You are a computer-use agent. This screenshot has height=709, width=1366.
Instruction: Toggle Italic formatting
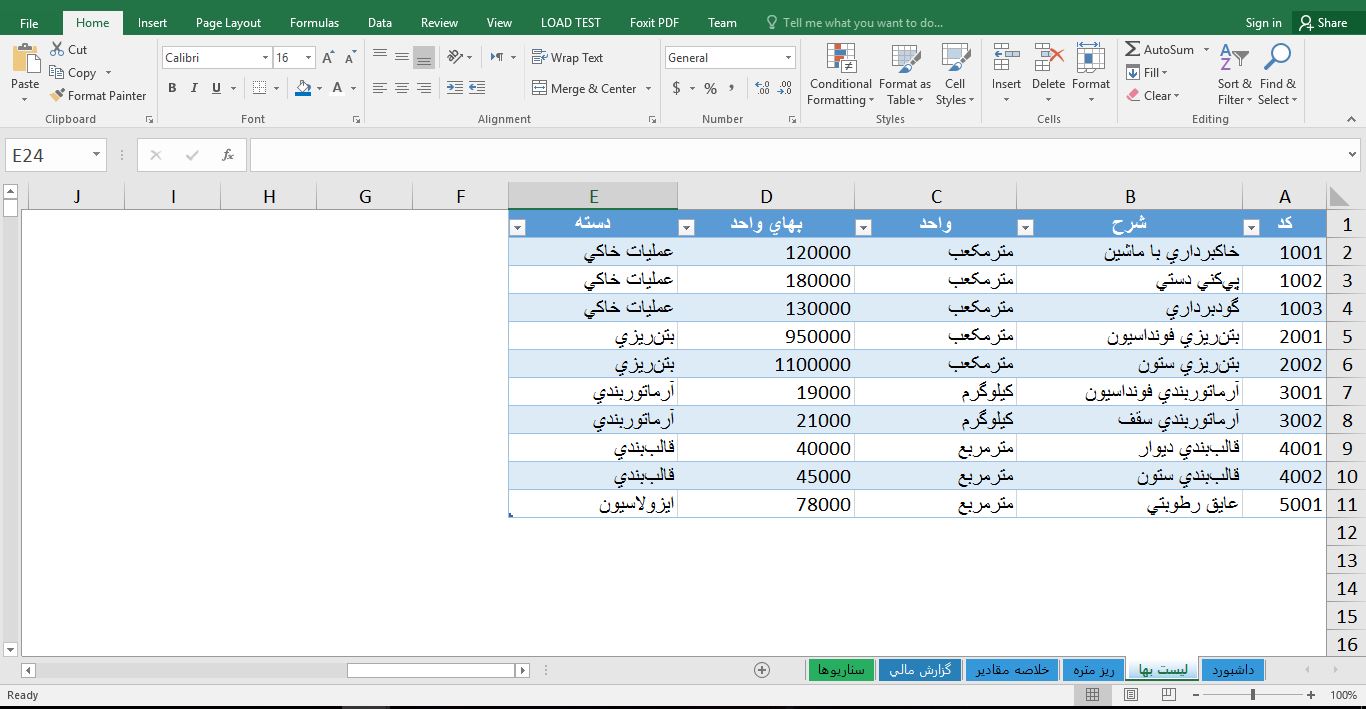(x=194, y=88)
